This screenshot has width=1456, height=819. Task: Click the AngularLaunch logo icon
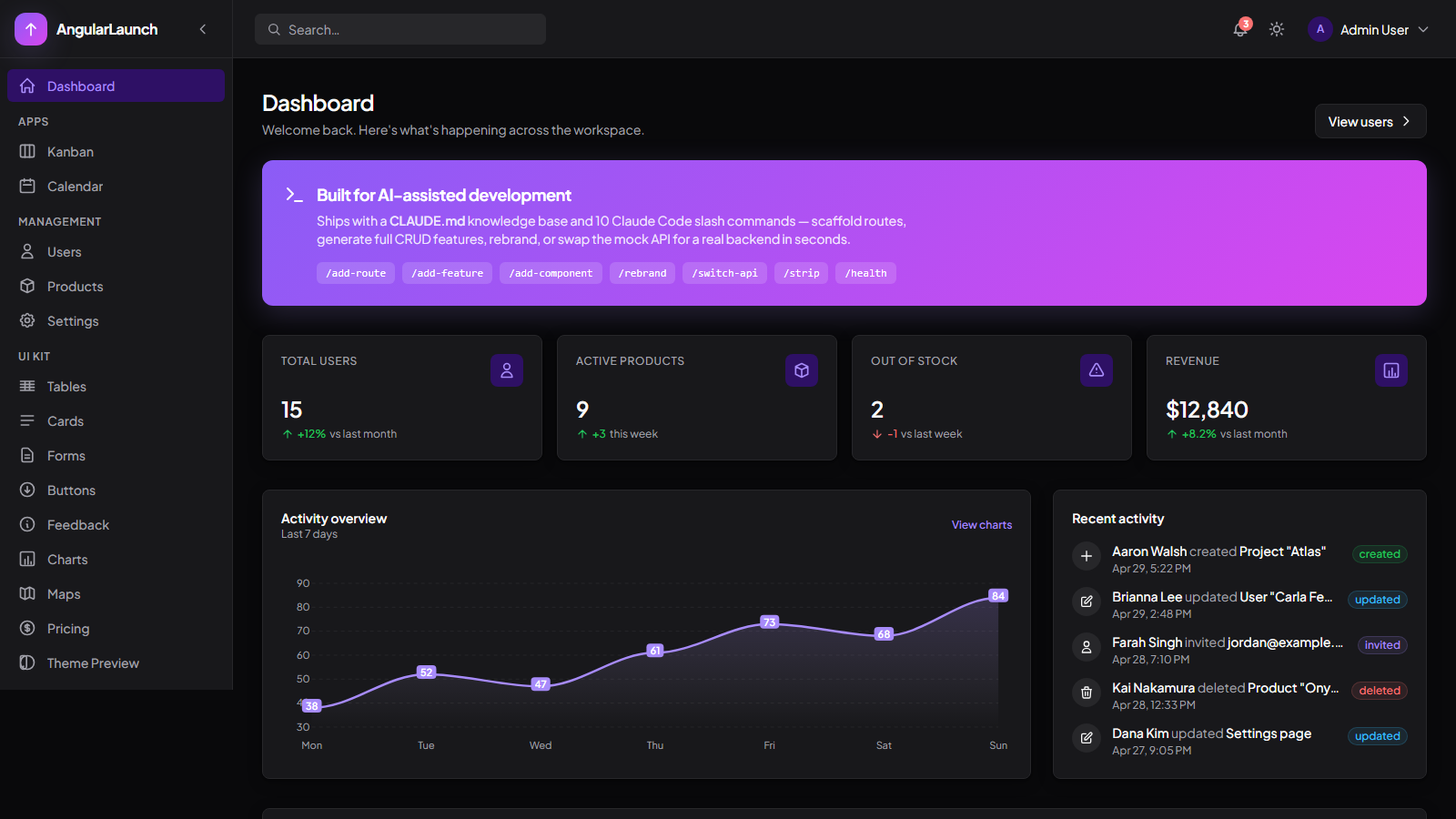[31, 29]
